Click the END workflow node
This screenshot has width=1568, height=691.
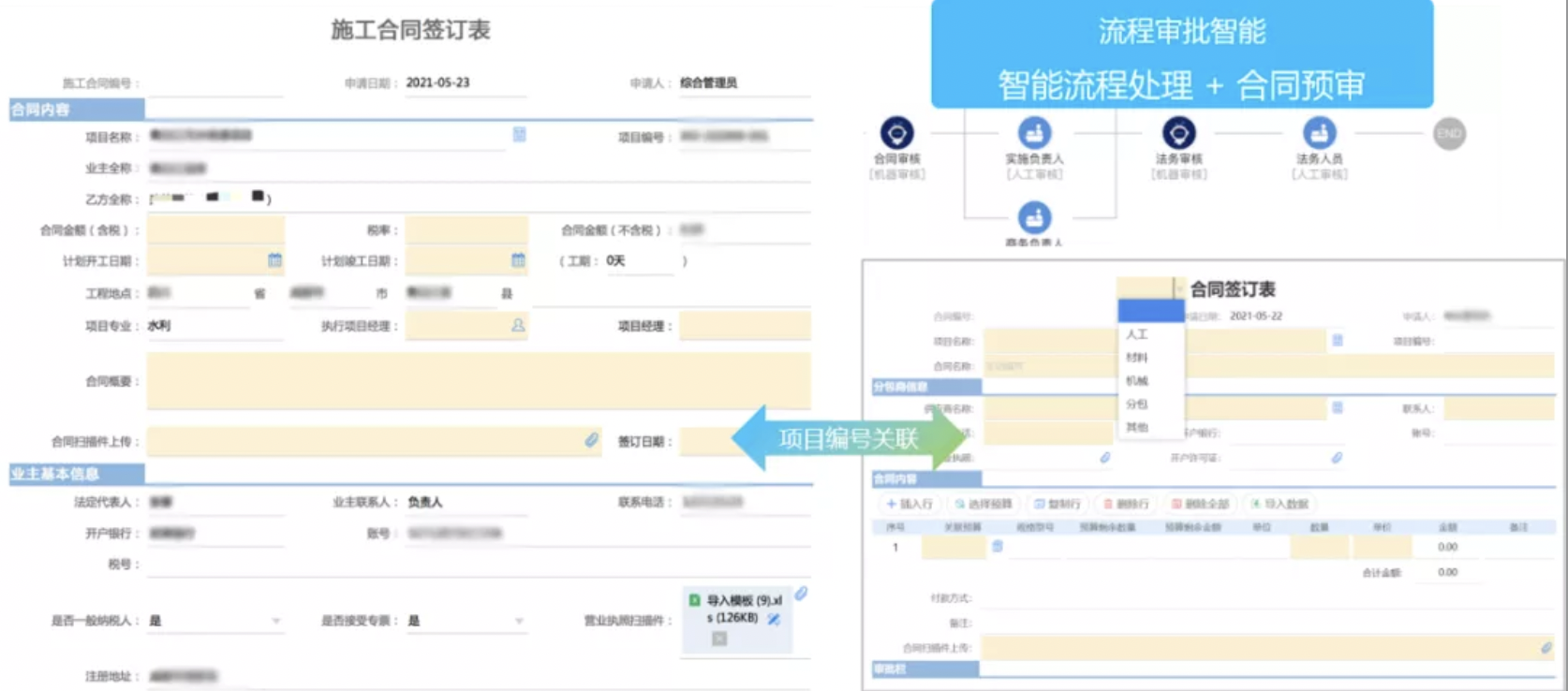click(1449, 134)
